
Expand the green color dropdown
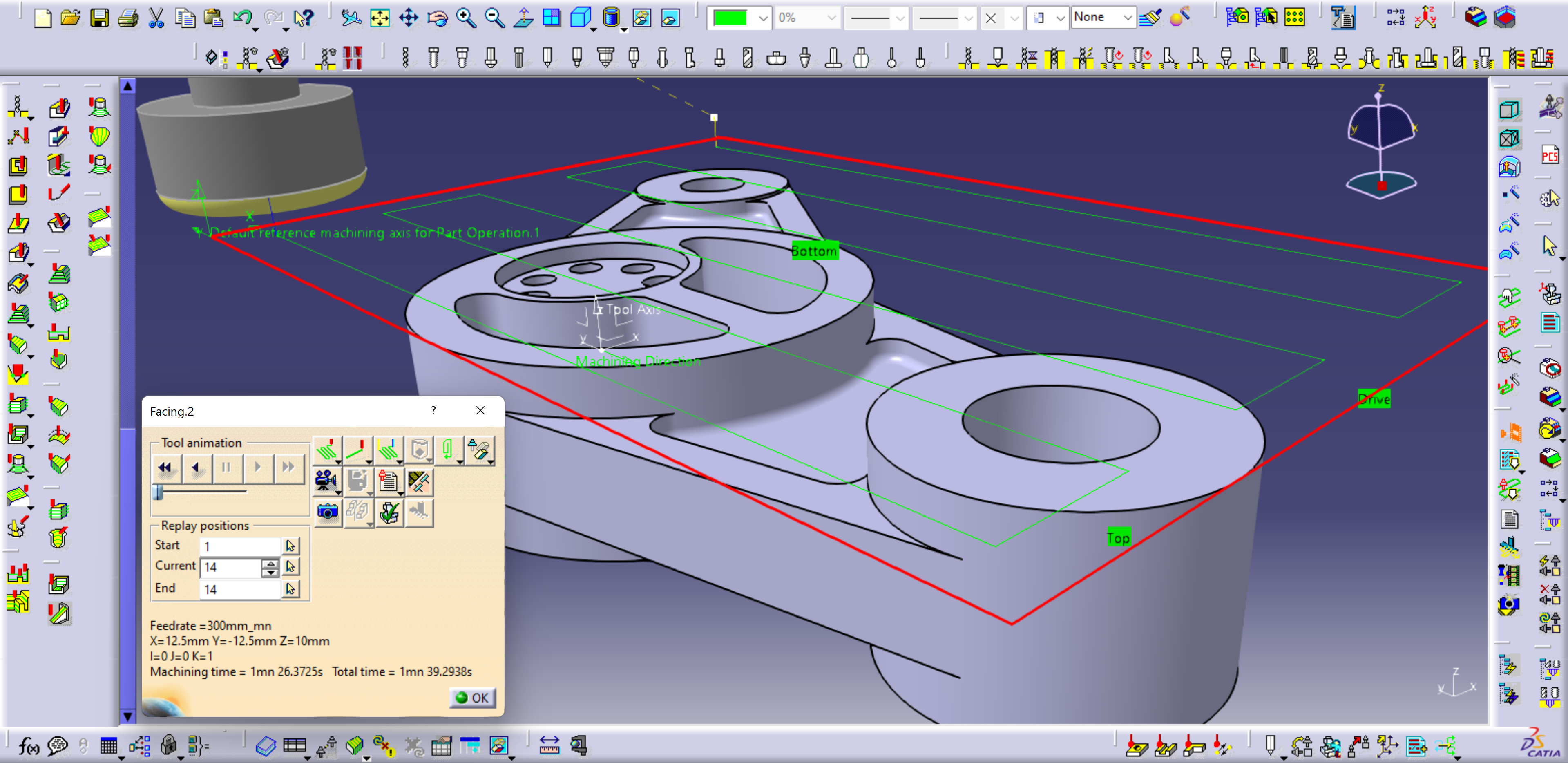coord(763,18)
